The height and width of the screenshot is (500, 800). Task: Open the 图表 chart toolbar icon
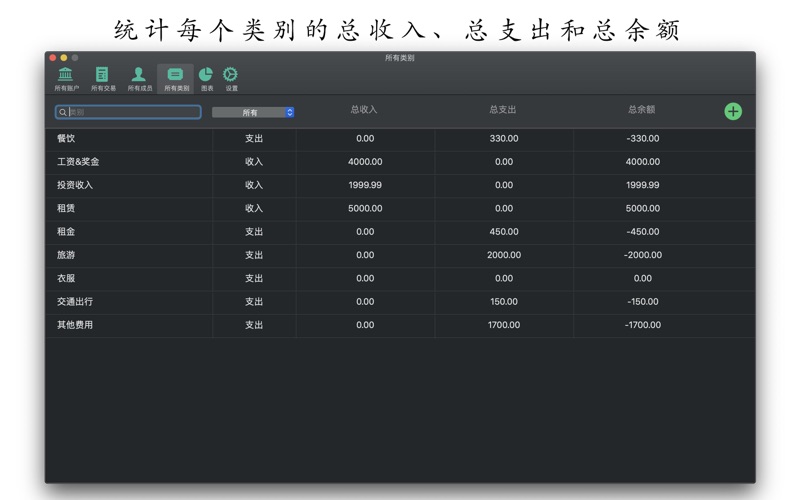[x=206, y=79]
